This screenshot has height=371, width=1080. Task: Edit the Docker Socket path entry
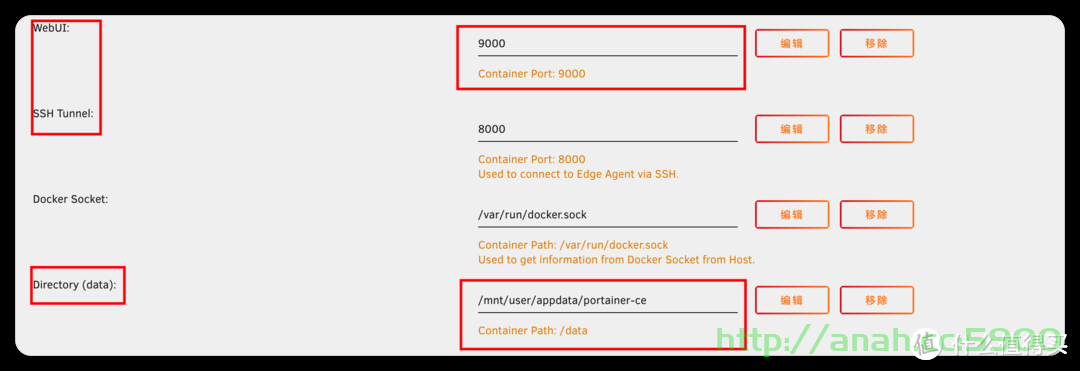[x=792, y=214]
